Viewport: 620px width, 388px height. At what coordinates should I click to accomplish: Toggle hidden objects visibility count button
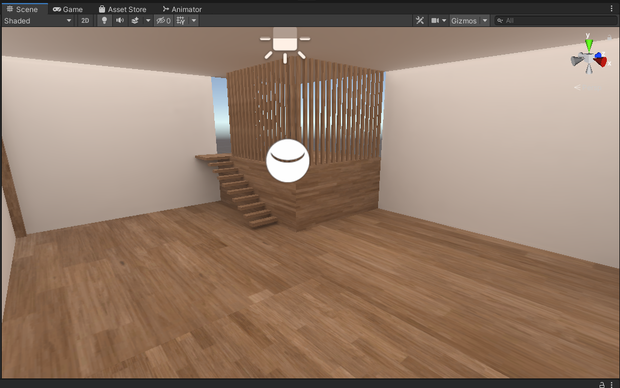point(163,21)
